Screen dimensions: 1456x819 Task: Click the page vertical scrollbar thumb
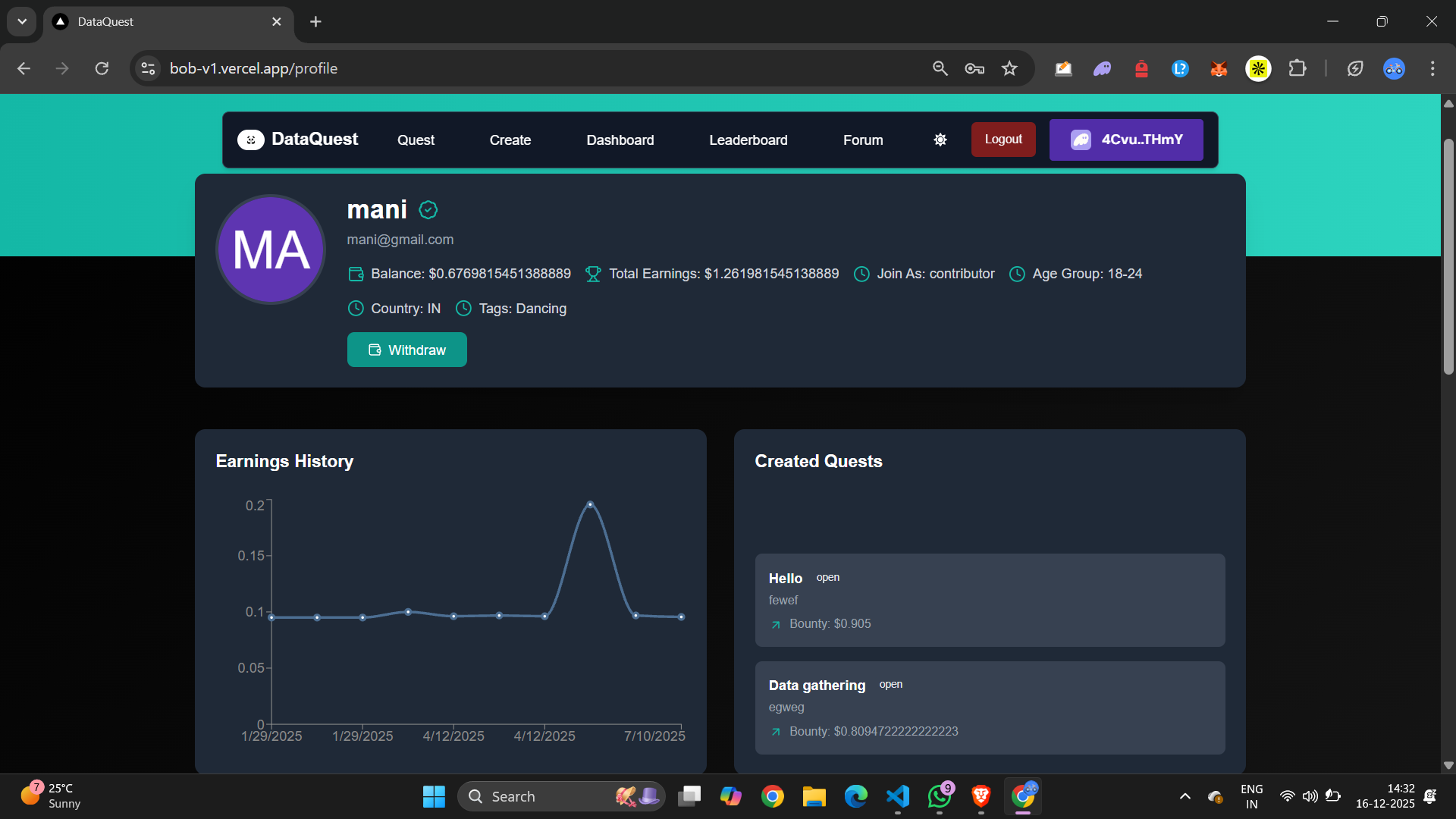click(1448, 256)
